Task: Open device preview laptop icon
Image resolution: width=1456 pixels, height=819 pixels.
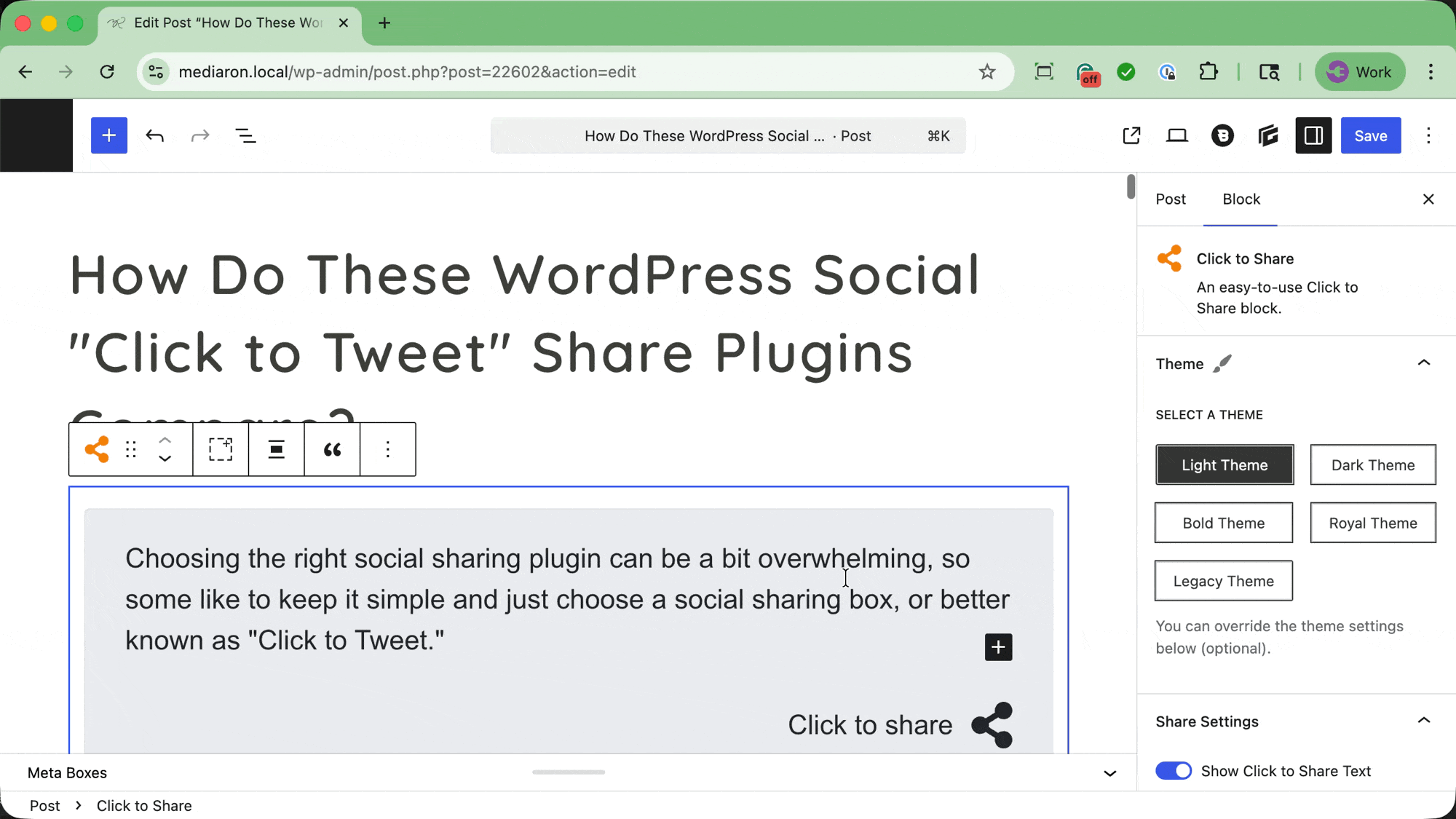Action: click(x=1177, y=135)
